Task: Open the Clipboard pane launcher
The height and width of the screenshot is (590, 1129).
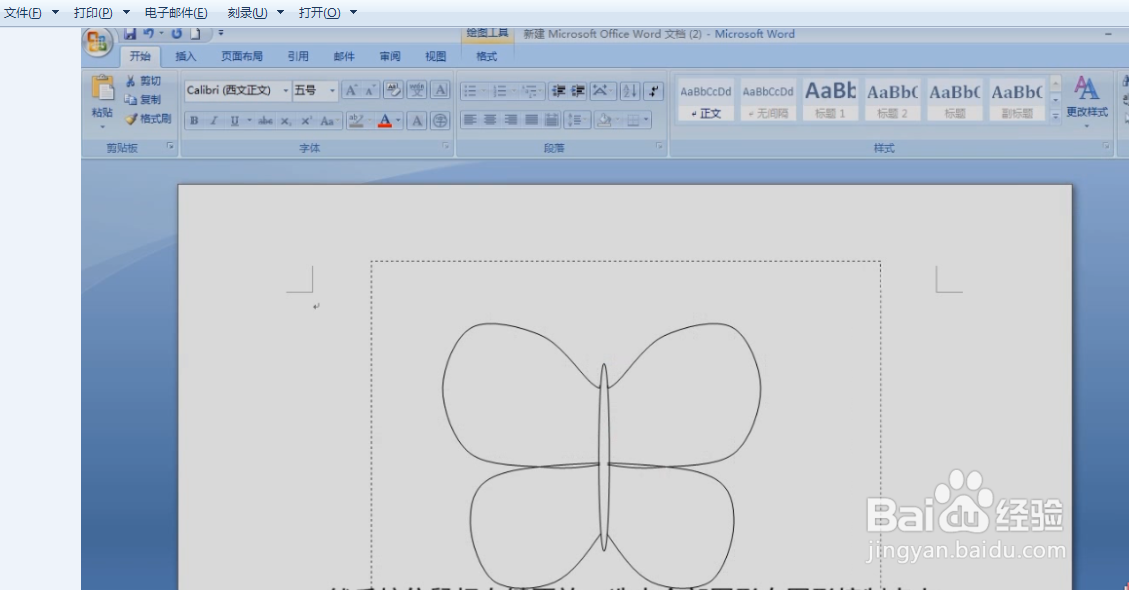Action: 170,146
